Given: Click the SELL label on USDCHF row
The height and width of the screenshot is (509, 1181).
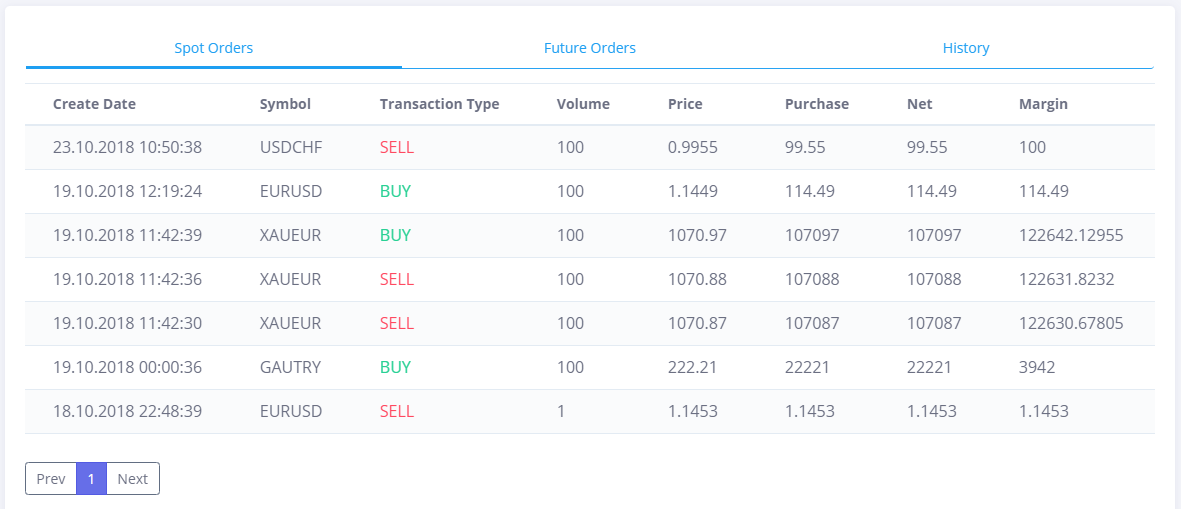Looking at the screenshot, I should point(397,148).
